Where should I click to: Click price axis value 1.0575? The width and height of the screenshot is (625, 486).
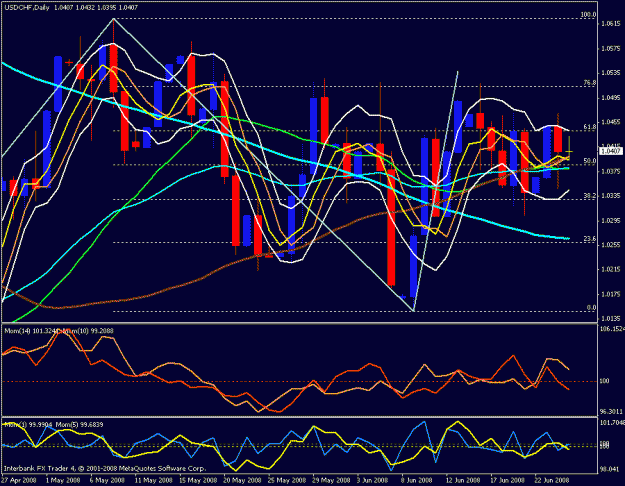point(611,49)
